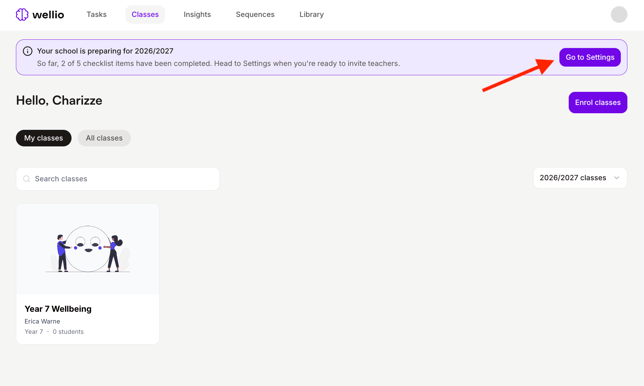Click the magnifier icon in the search box

27,179
